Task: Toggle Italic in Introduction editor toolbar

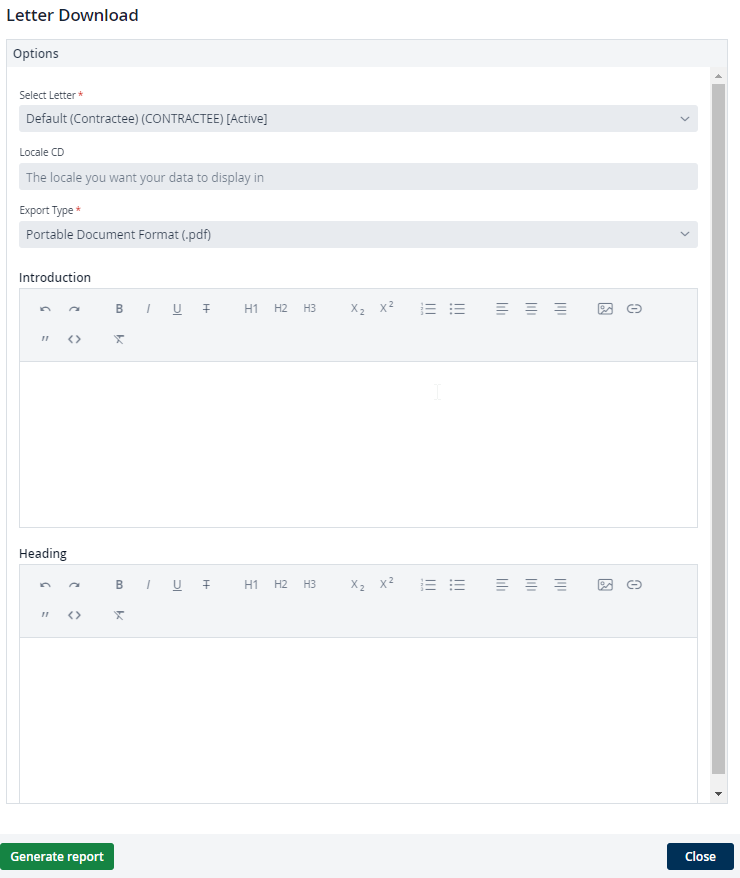Action: coord(148,309)
